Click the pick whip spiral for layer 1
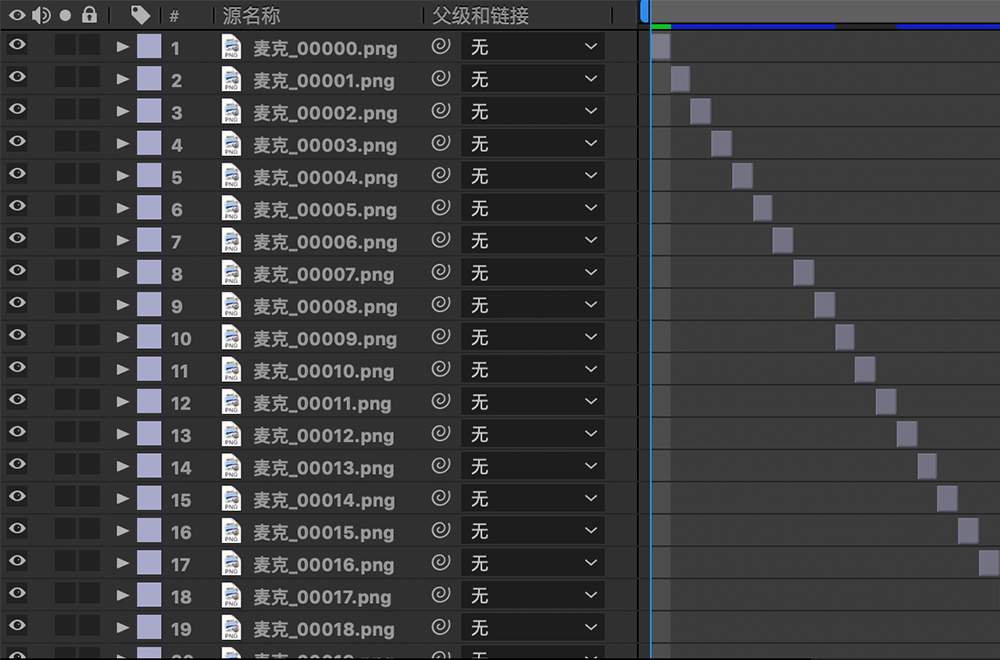Image resolution: width=1000 pixels, height=660 pixels. [x=441, y=47]
